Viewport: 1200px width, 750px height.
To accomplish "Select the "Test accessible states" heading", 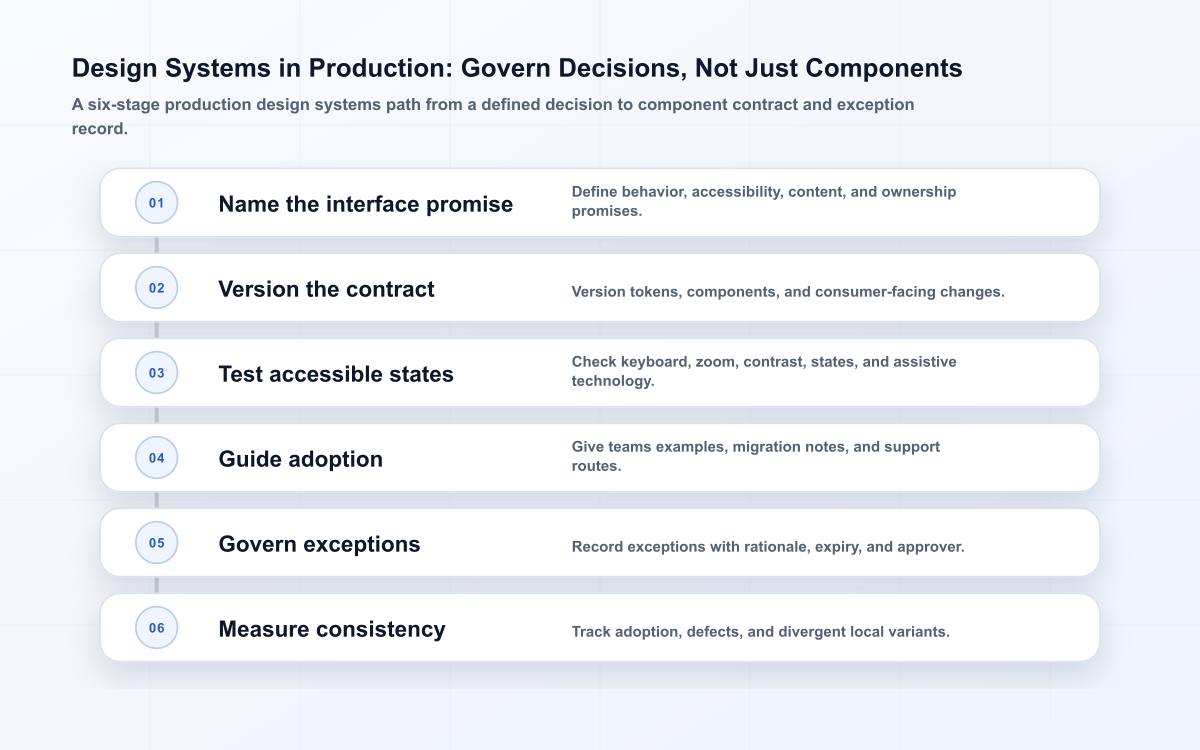I will coord(336,374).
